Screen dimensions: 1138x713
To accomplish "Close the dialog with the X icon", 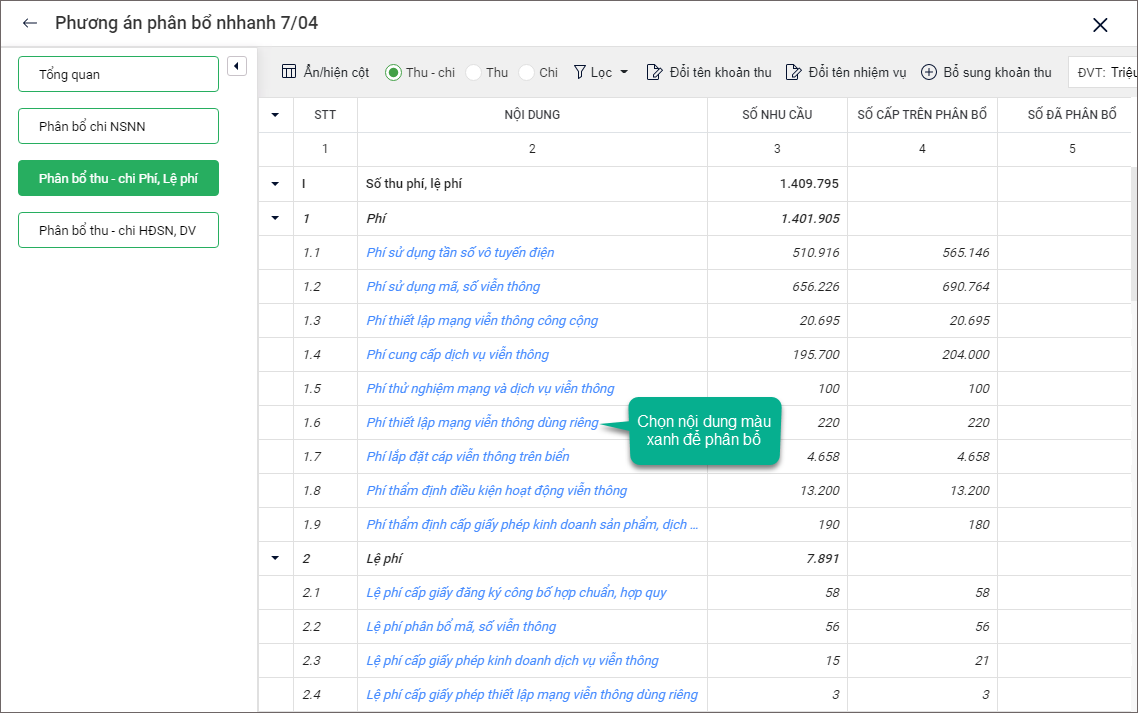I will pyautogui.click(x=1100, y=25).
